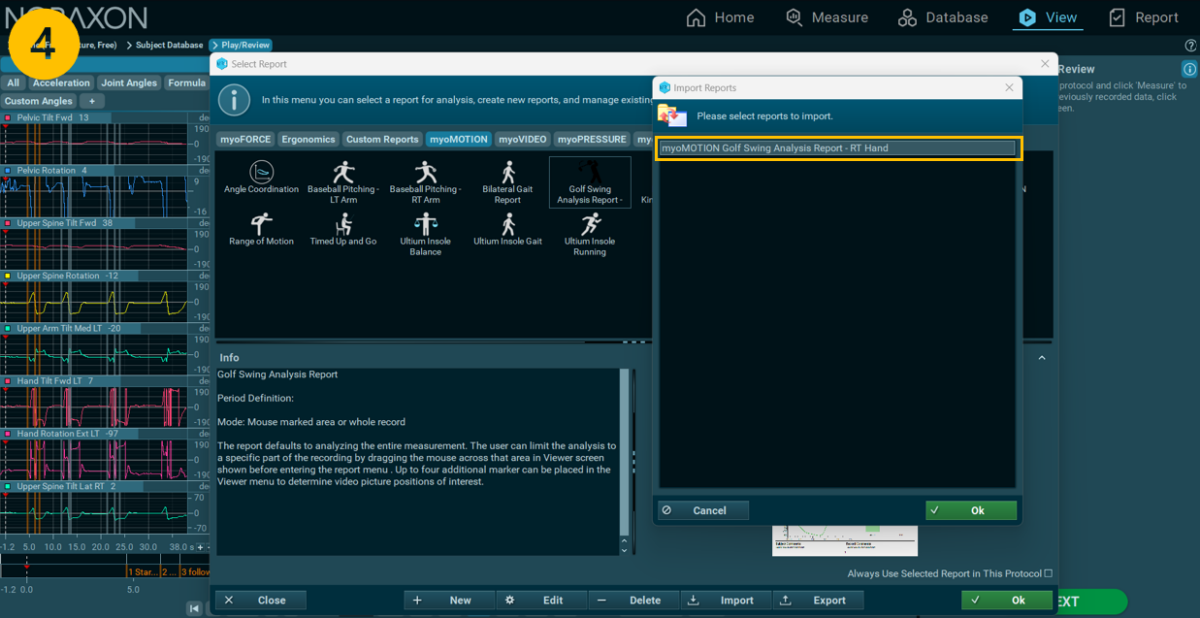Collapse the Info section chevron
Screen dimensions: 1200x618
click(x=1041, y=357)
